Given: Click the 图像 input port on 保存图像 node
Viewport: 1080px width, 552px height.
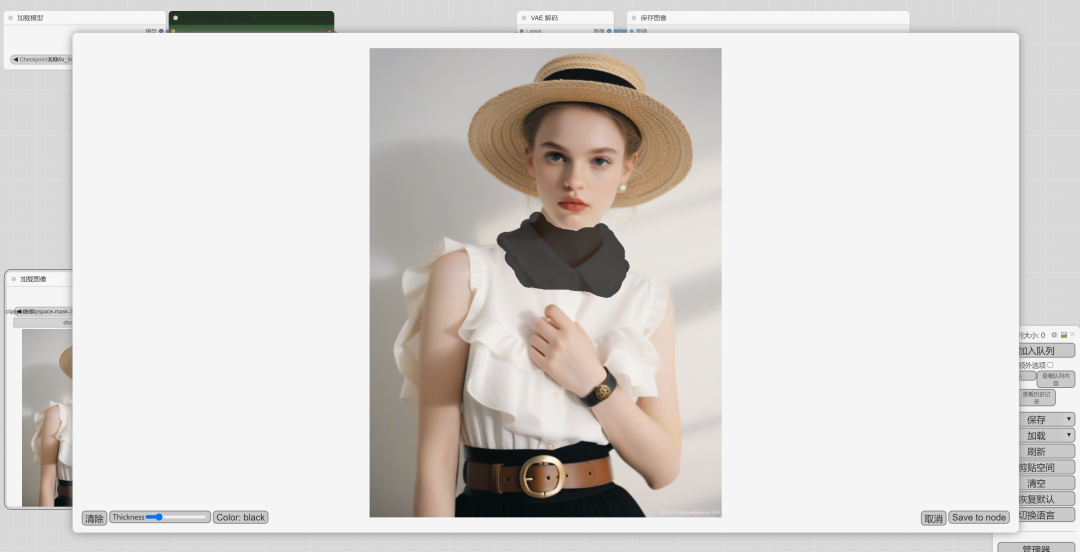Looking at the screenshot, I should 632,31.
